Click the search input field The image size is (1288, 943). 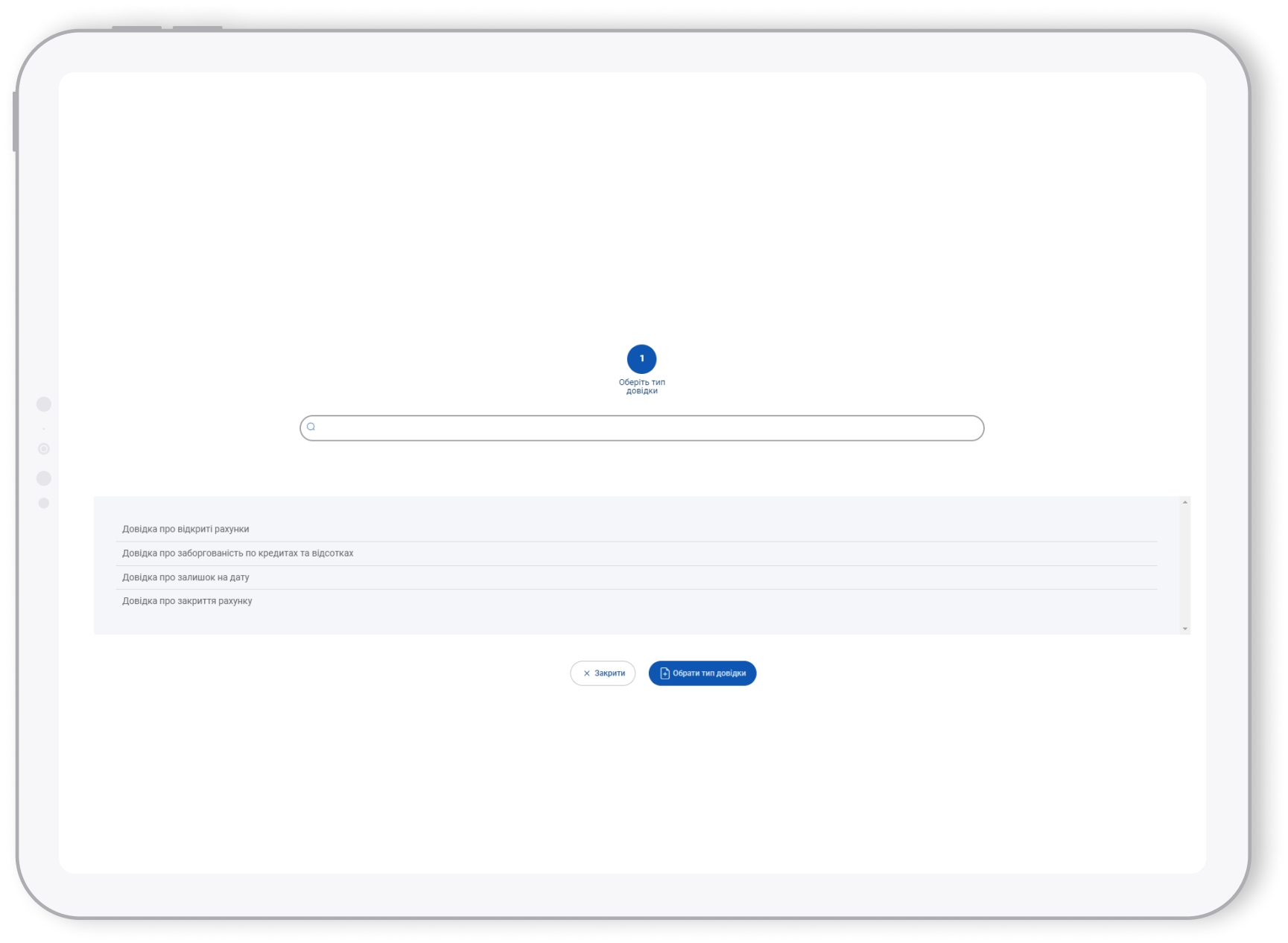(x=641, y=428)
